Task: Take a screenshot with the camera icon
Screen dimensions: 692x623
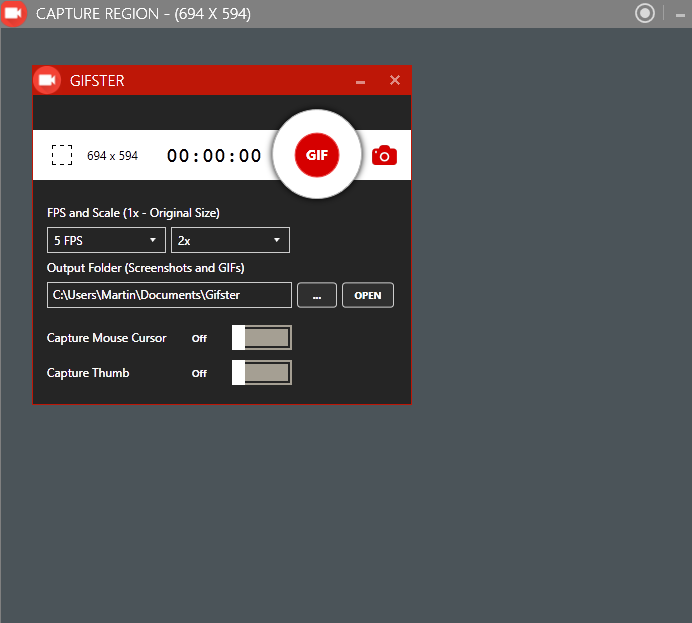Action: pos(384,155)
